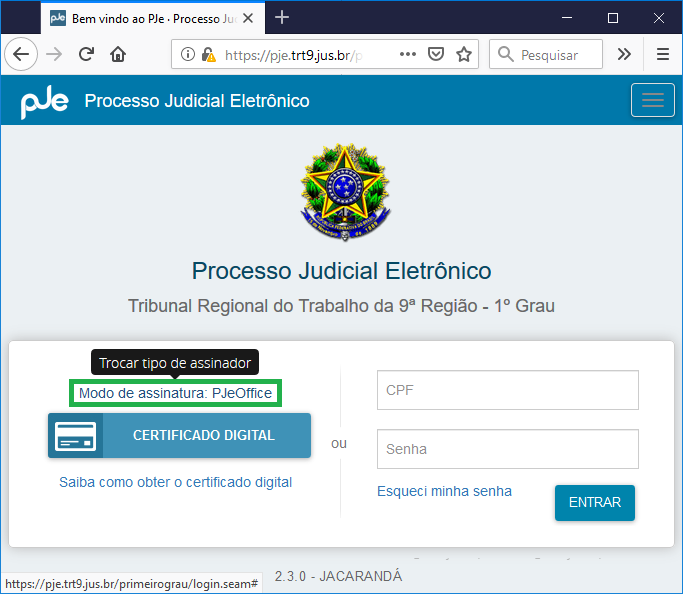Click the CERTIFICADO DIGITAL button
The height and width of the screenshot is (594, 683).
179,435
